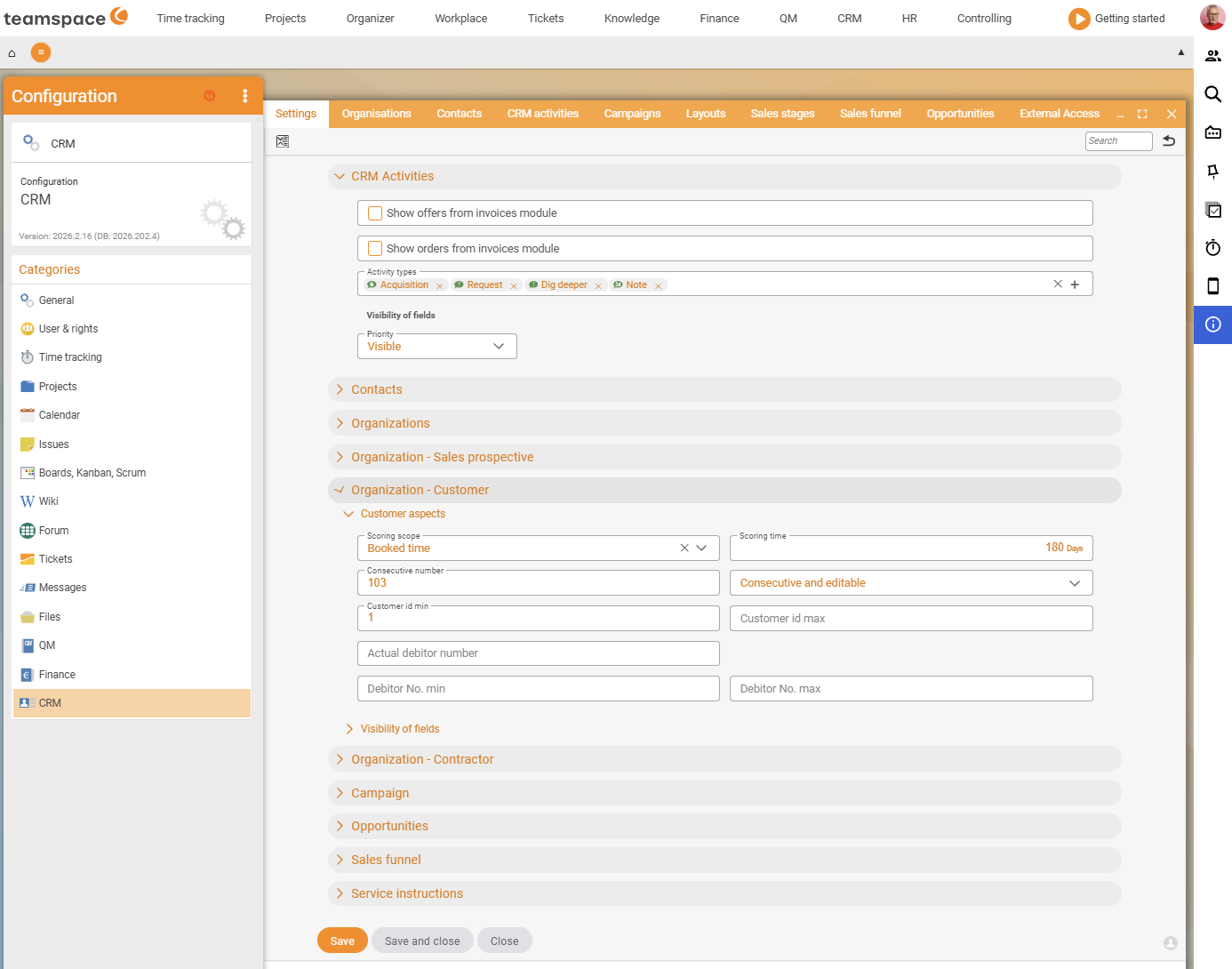This screenshot has height=969, width=1232.
Task: Add an activity type with plus
Action: (x=1075, y=284)
